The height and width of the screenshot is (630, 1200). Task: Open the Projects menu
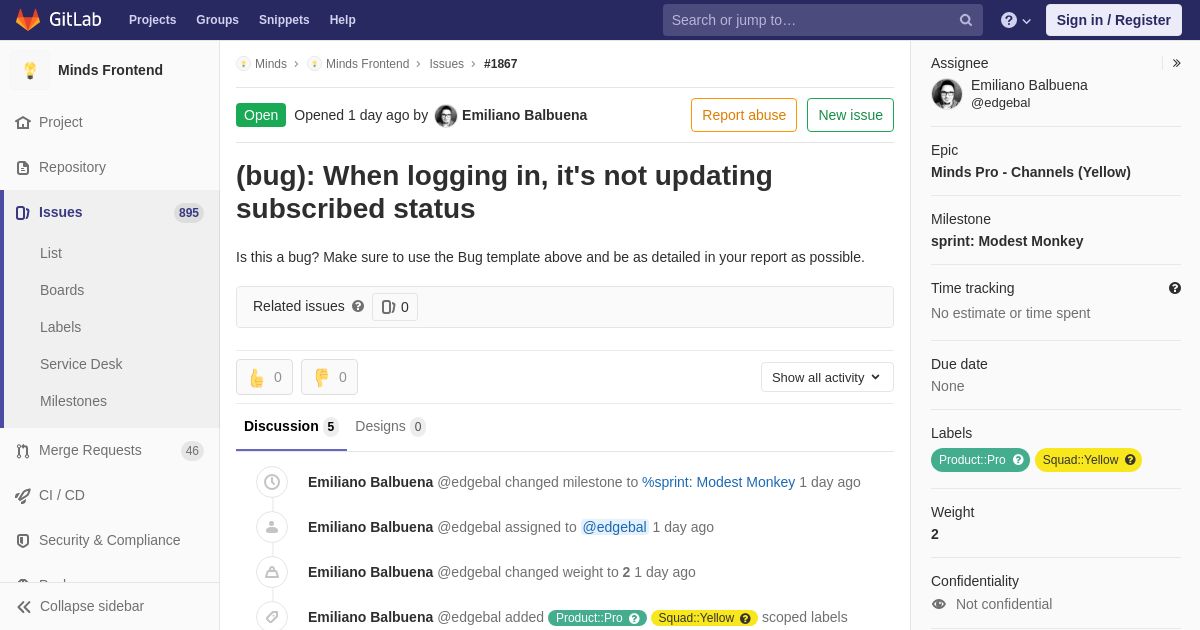tap(152, 20)
